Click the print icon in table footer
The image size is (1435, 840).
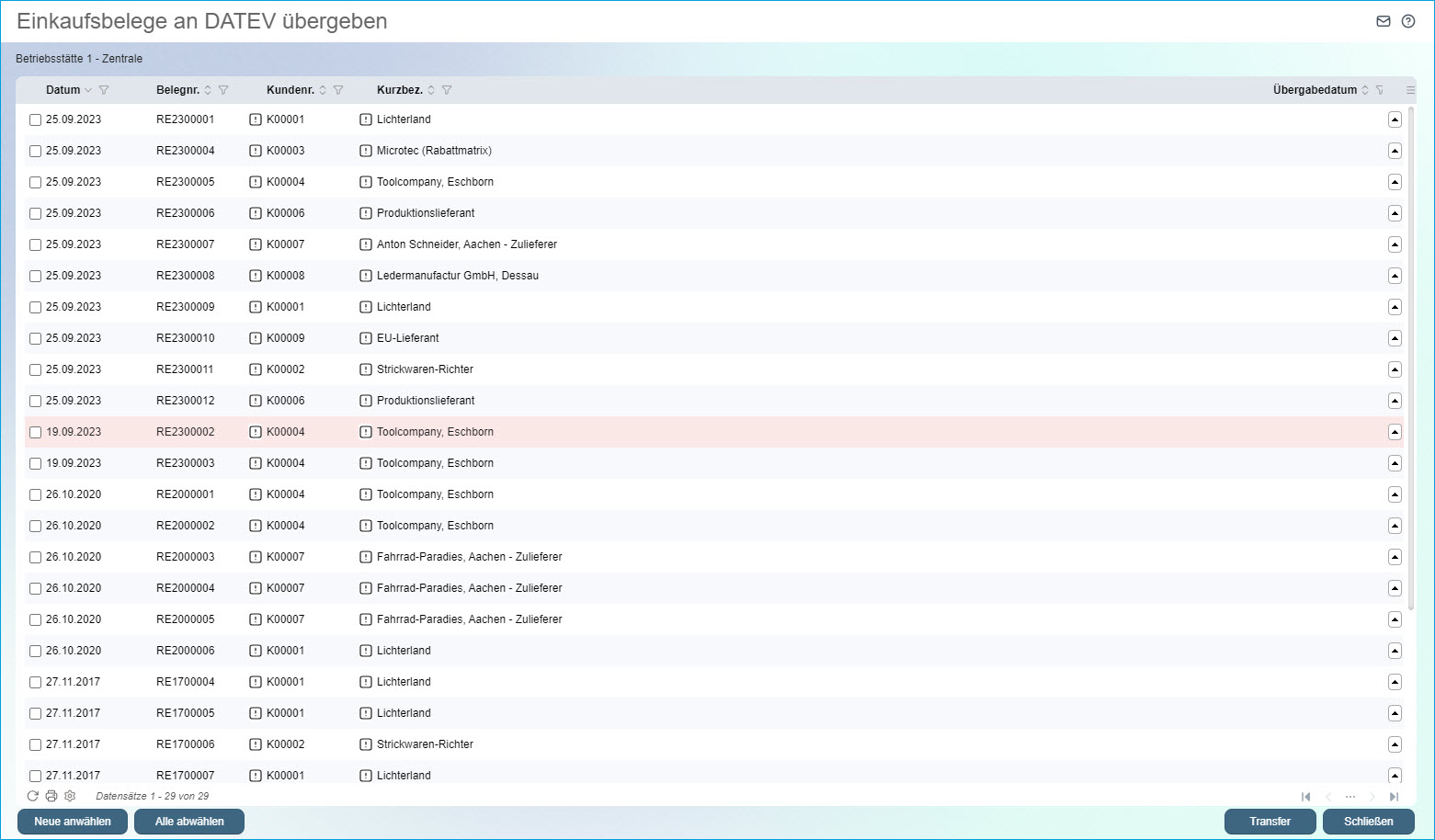point(51,796)
